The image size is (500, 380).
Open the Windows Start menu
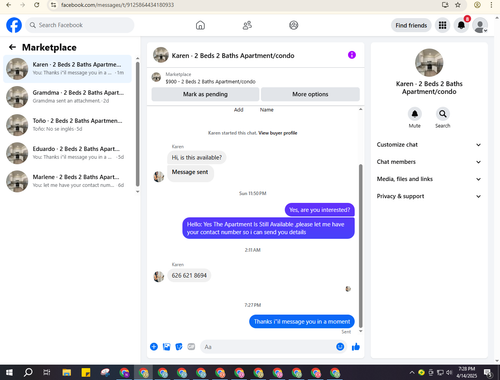pos(9,372)
